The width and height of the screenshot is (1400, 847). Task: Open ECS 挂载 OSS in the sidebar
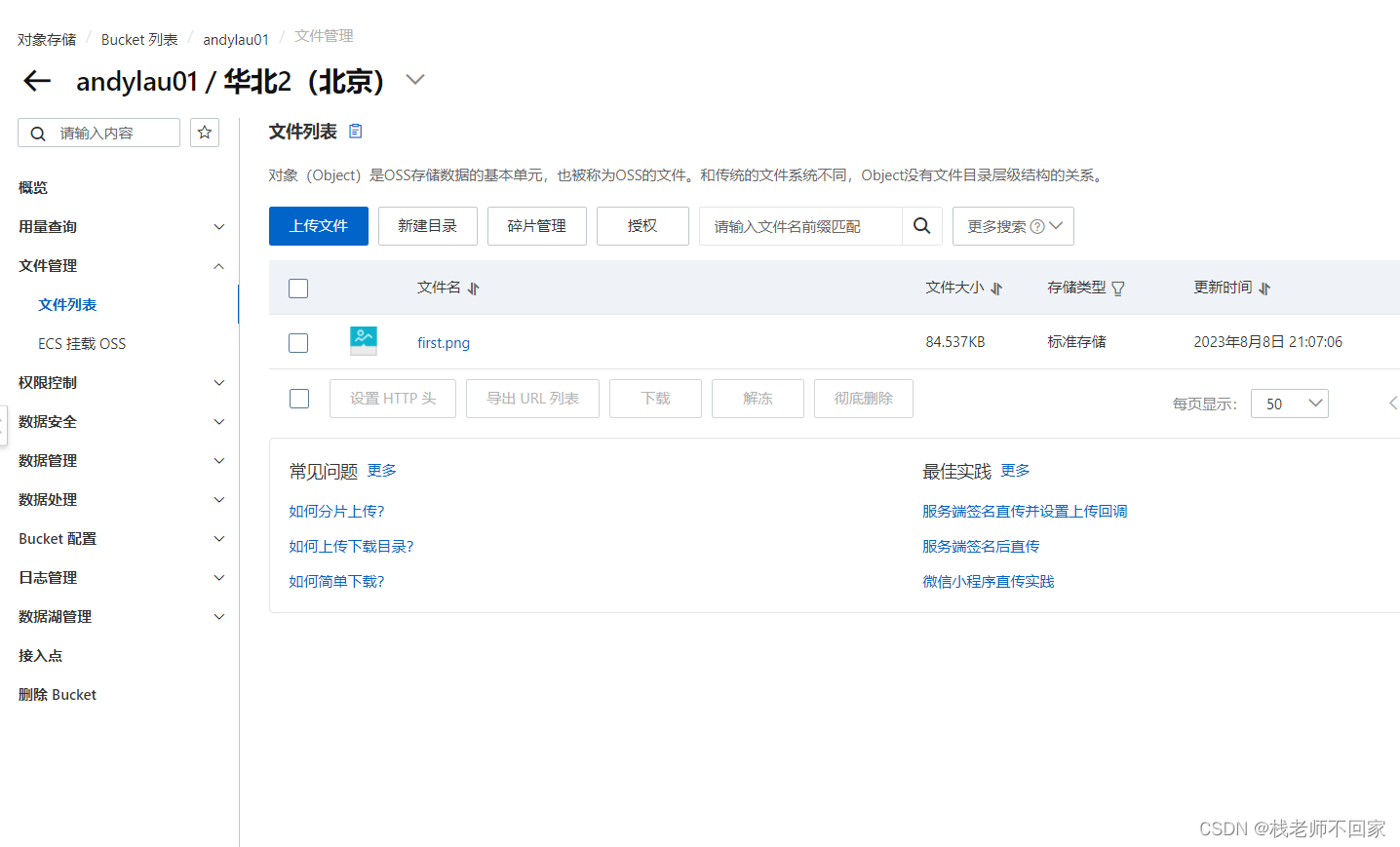[x=82, y=344]
